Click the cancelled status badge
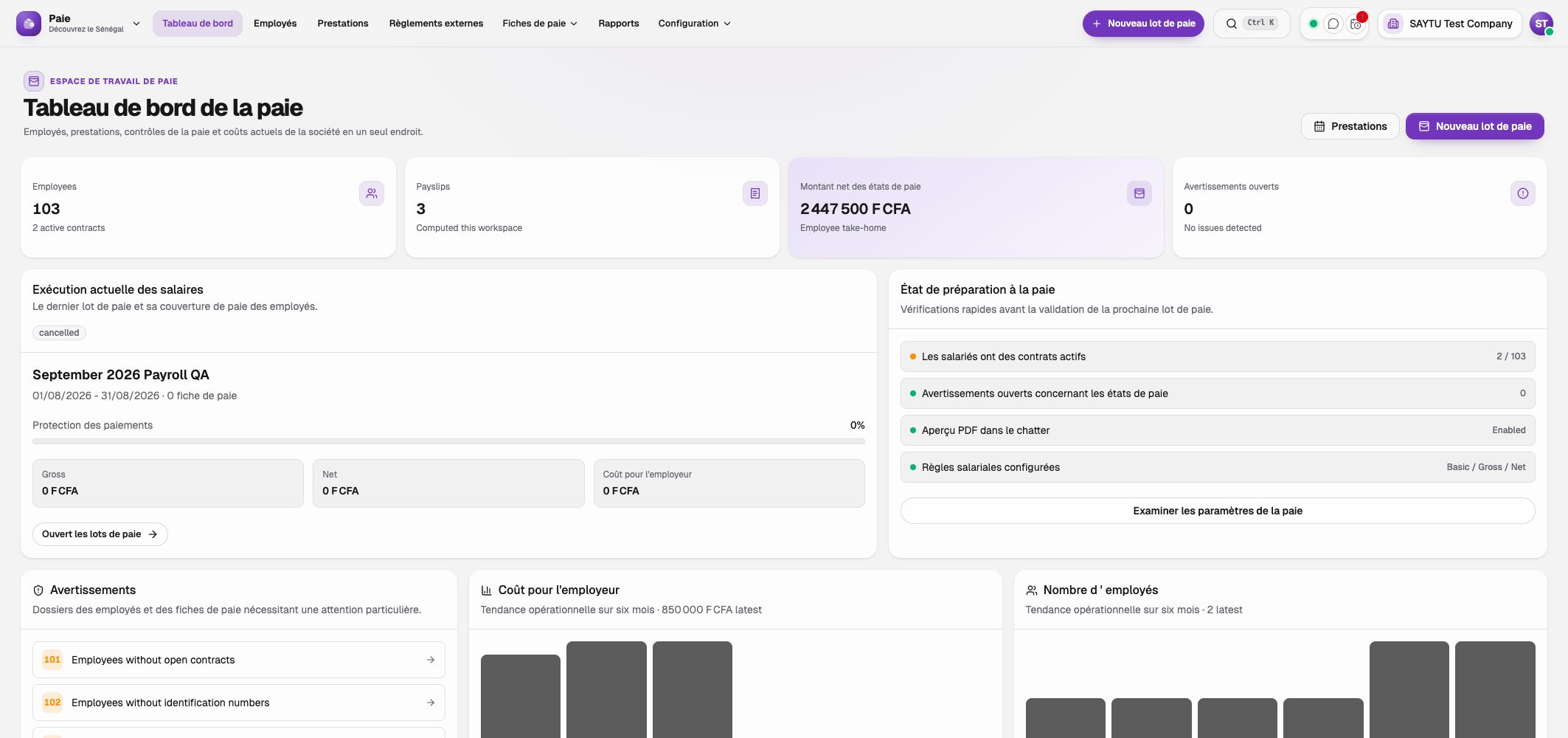The width and height of the screenshot is (1568, 738). (59, 333)
